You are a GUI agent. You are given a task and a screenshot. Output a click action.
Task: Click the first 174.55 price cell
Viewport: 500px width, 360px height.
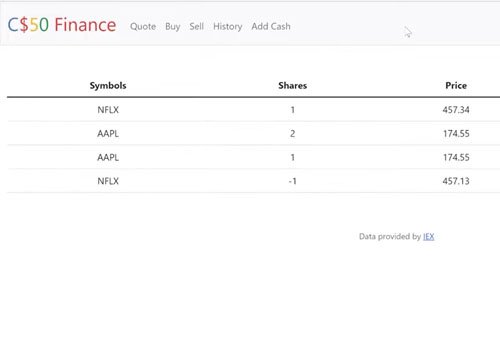[456, 134]
